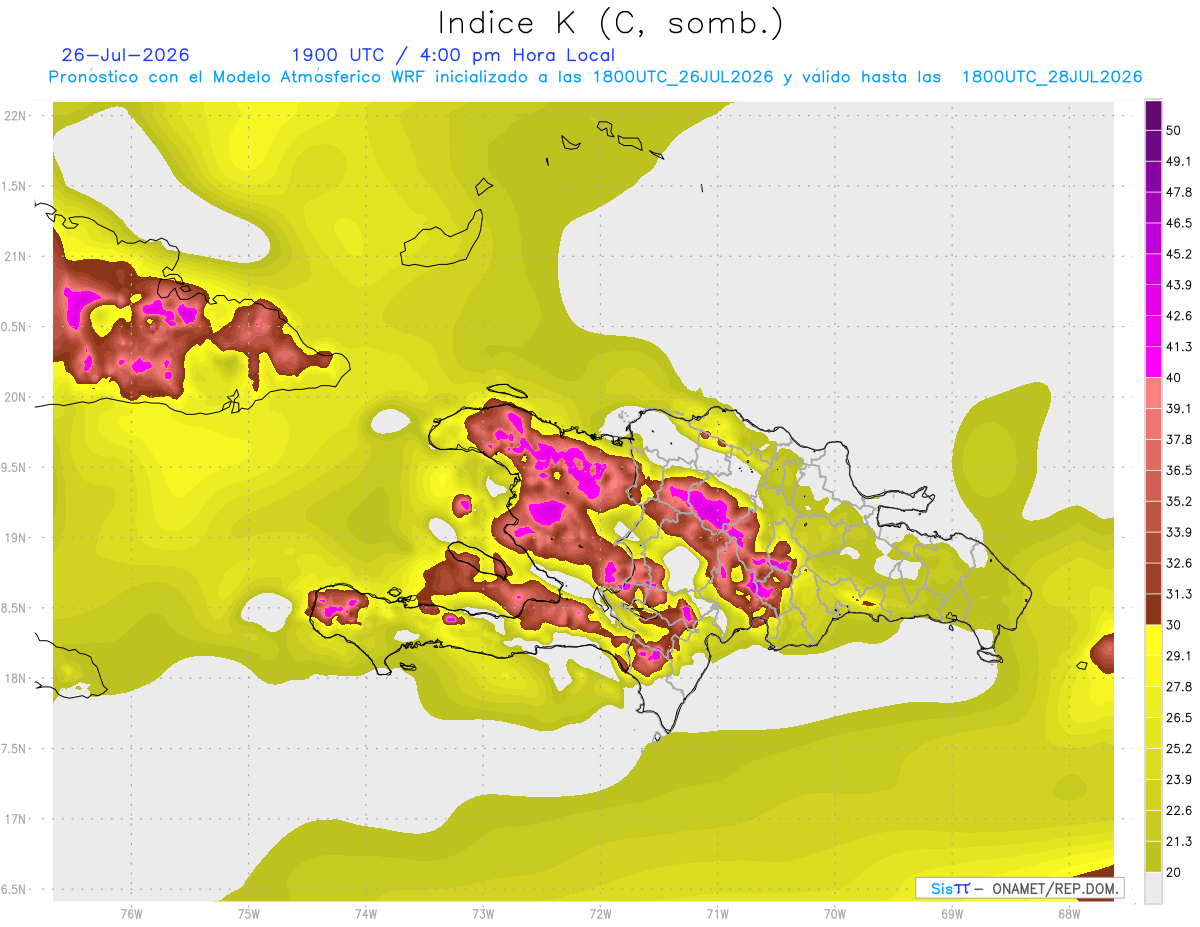Click the '22.6' colorbar label
The image size is (1200, 927).
(x=1179, y=811)
